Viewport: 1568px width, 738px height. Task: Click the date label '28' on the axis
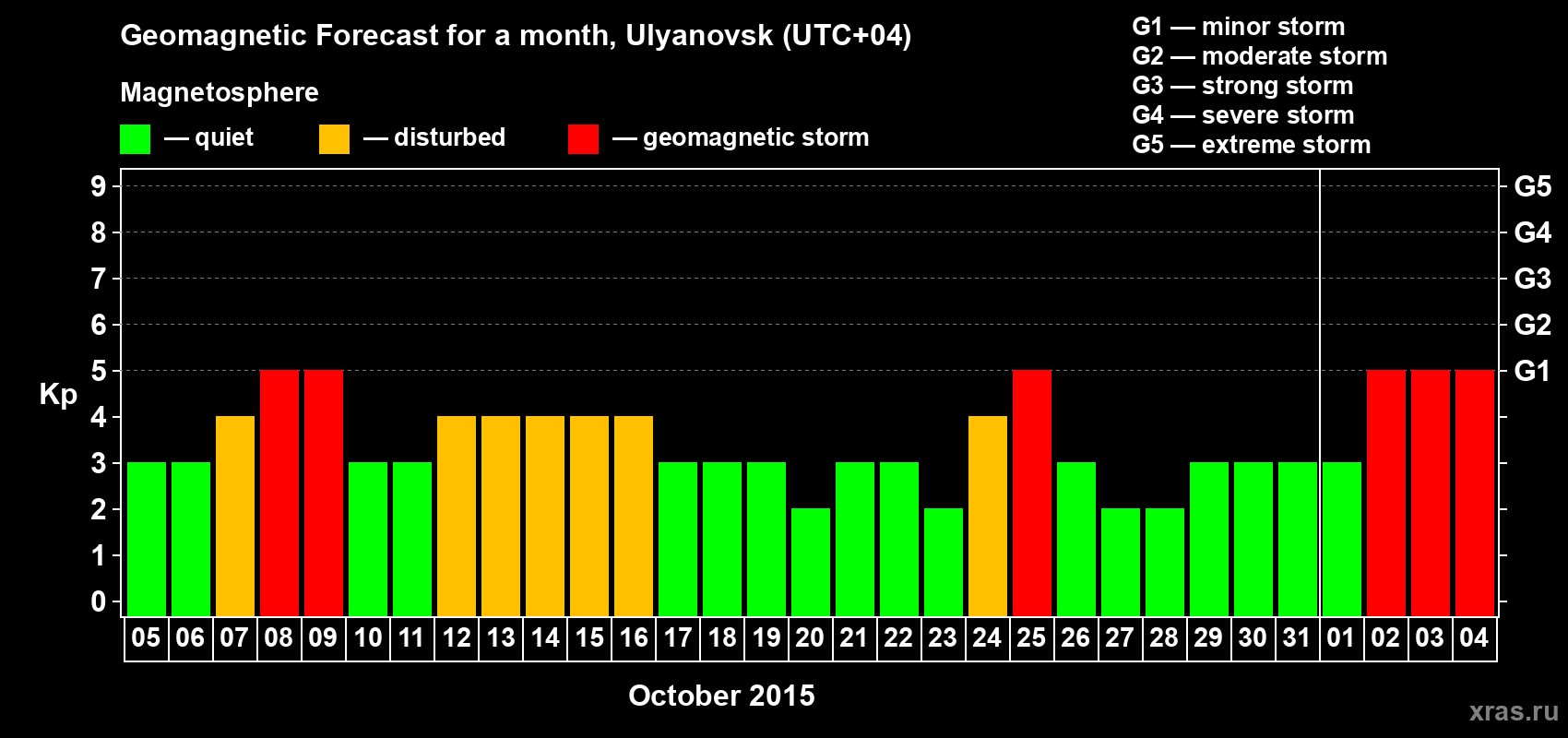[x=1164, y=638]
